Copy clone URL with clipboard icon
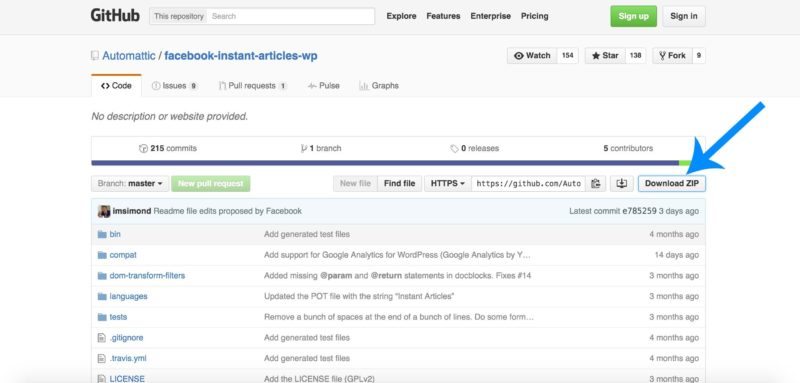The height and width of the screenshot is (383, 800). click(595, 184)
